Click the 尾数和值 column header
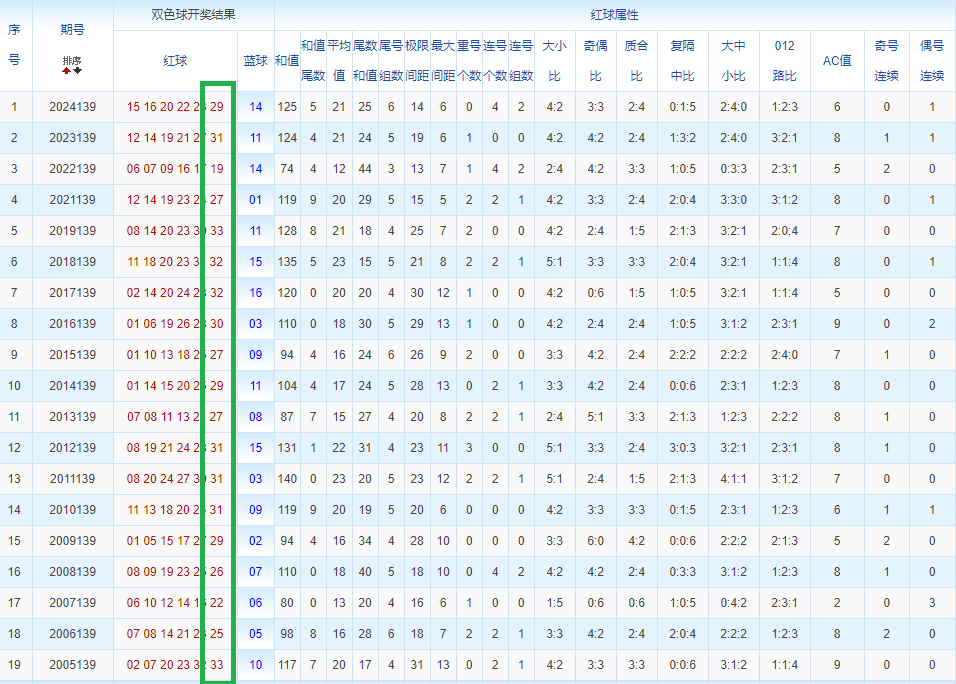Viewport: 956px width, 684px height. (x=365, y=61)
